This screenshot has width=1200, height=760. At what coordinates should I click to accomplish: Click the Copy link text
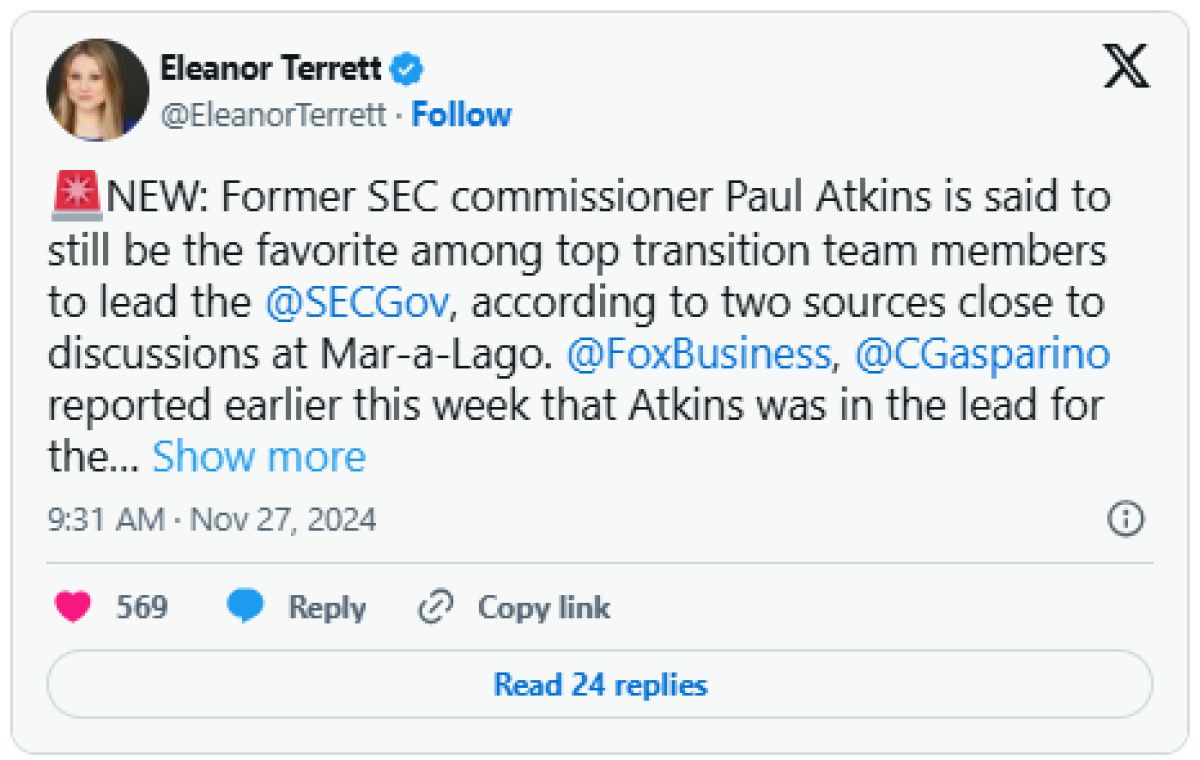pos(543,607)
